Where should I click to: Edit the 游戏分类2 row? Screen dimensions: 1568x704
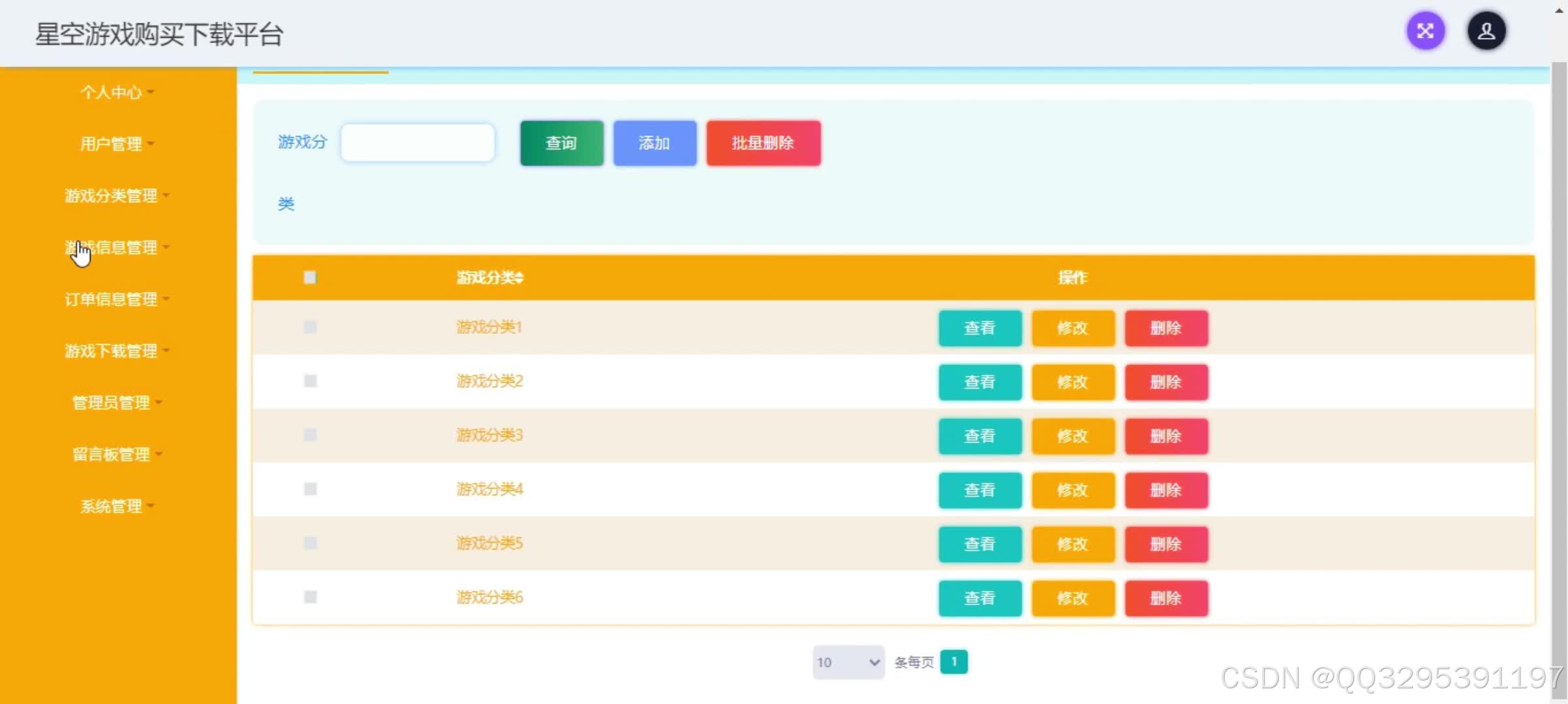pos(1073,383)
